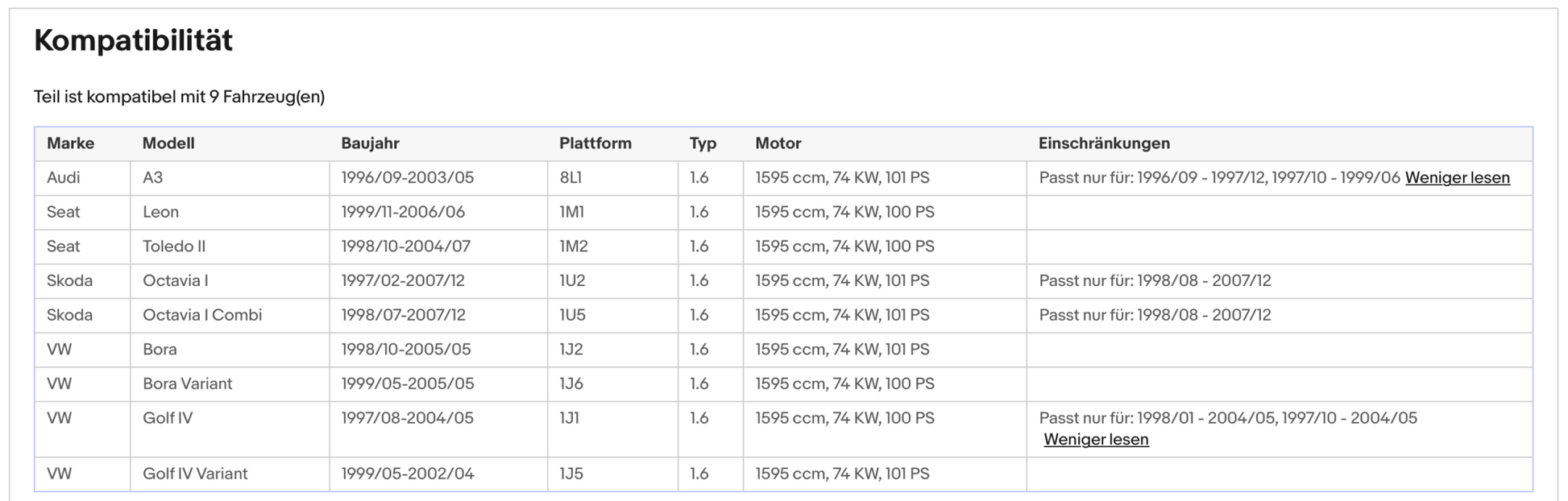Click the Motor column header
This screenshot has width=1568, height=501.
[777, 143]
